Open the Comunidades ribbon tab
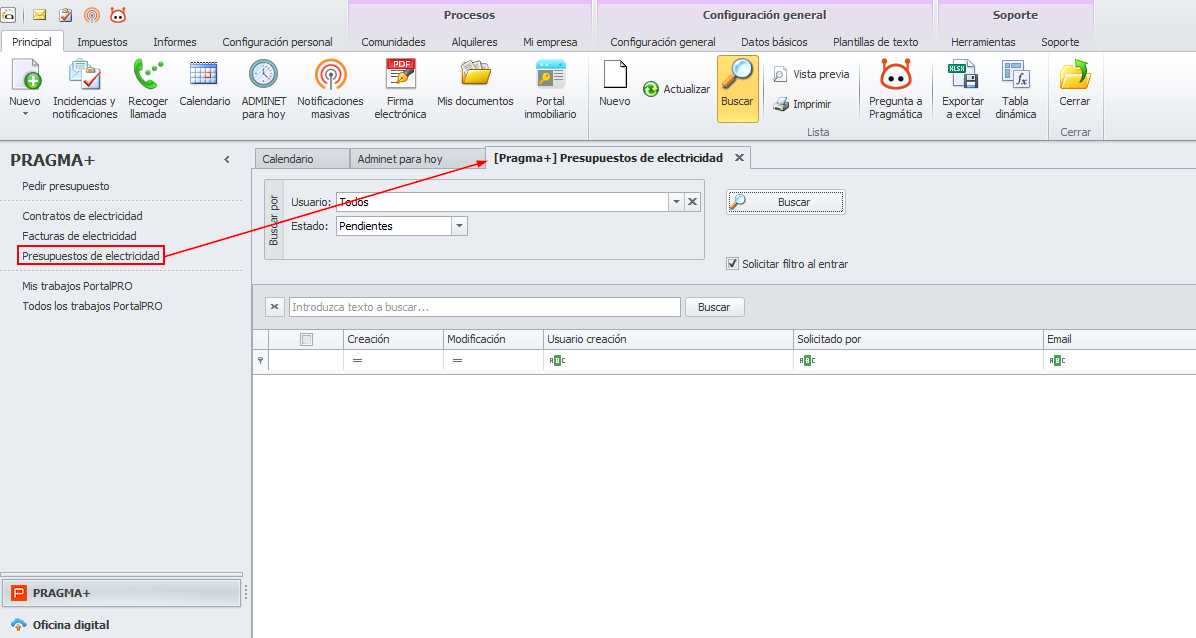1196x638 pixels. point(394,42)
